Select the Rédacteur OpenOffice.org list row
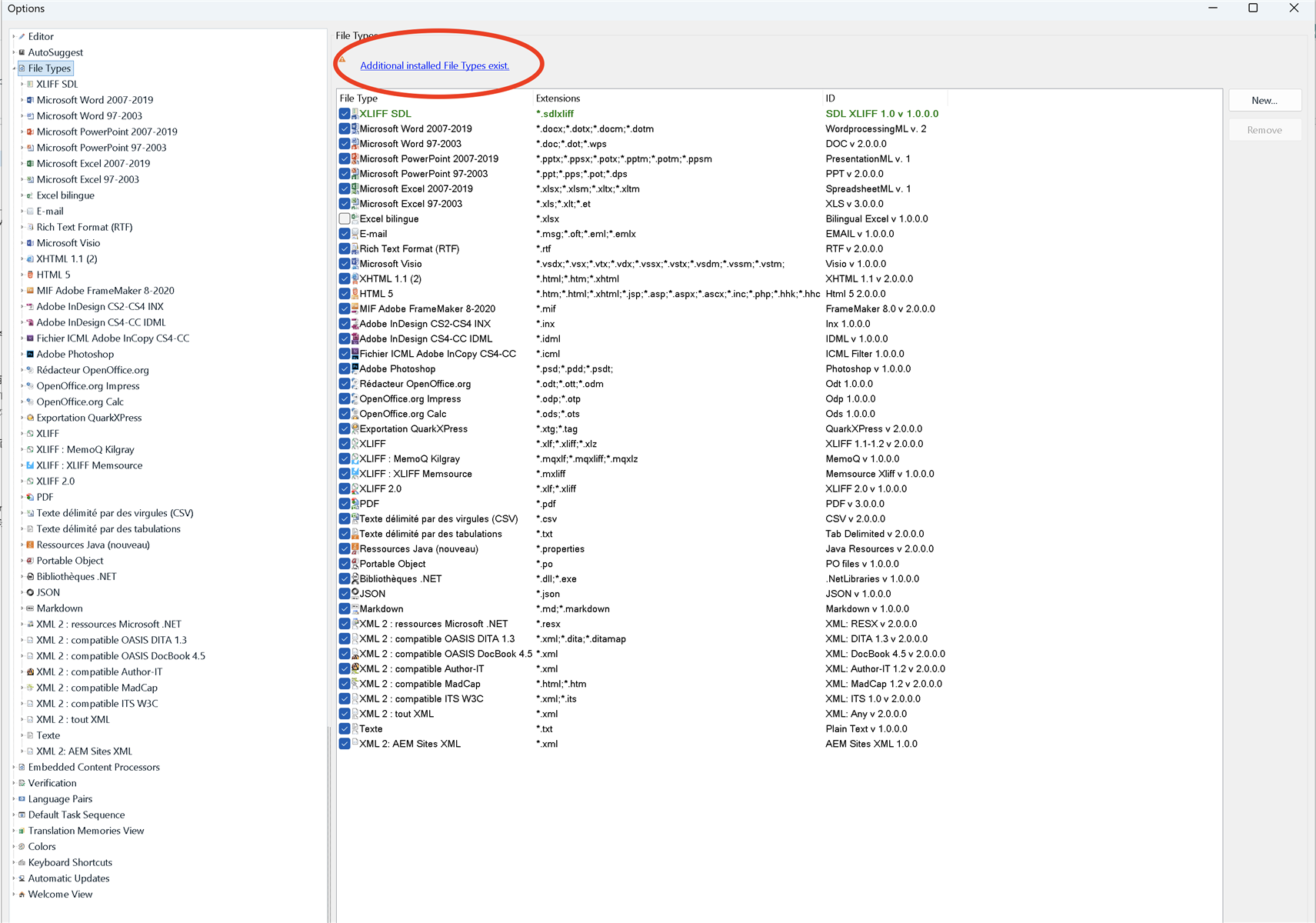The height and width of the screenshot is (923, 1316). tap(642, 383)
